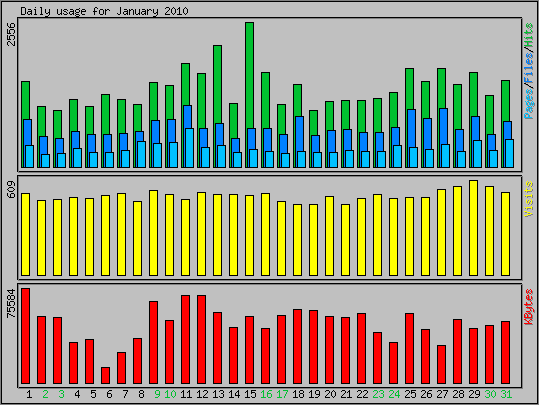Click day label 14 on the x-axis
The width and height of the screenshot is (539, 405).
tap(234, 394)
